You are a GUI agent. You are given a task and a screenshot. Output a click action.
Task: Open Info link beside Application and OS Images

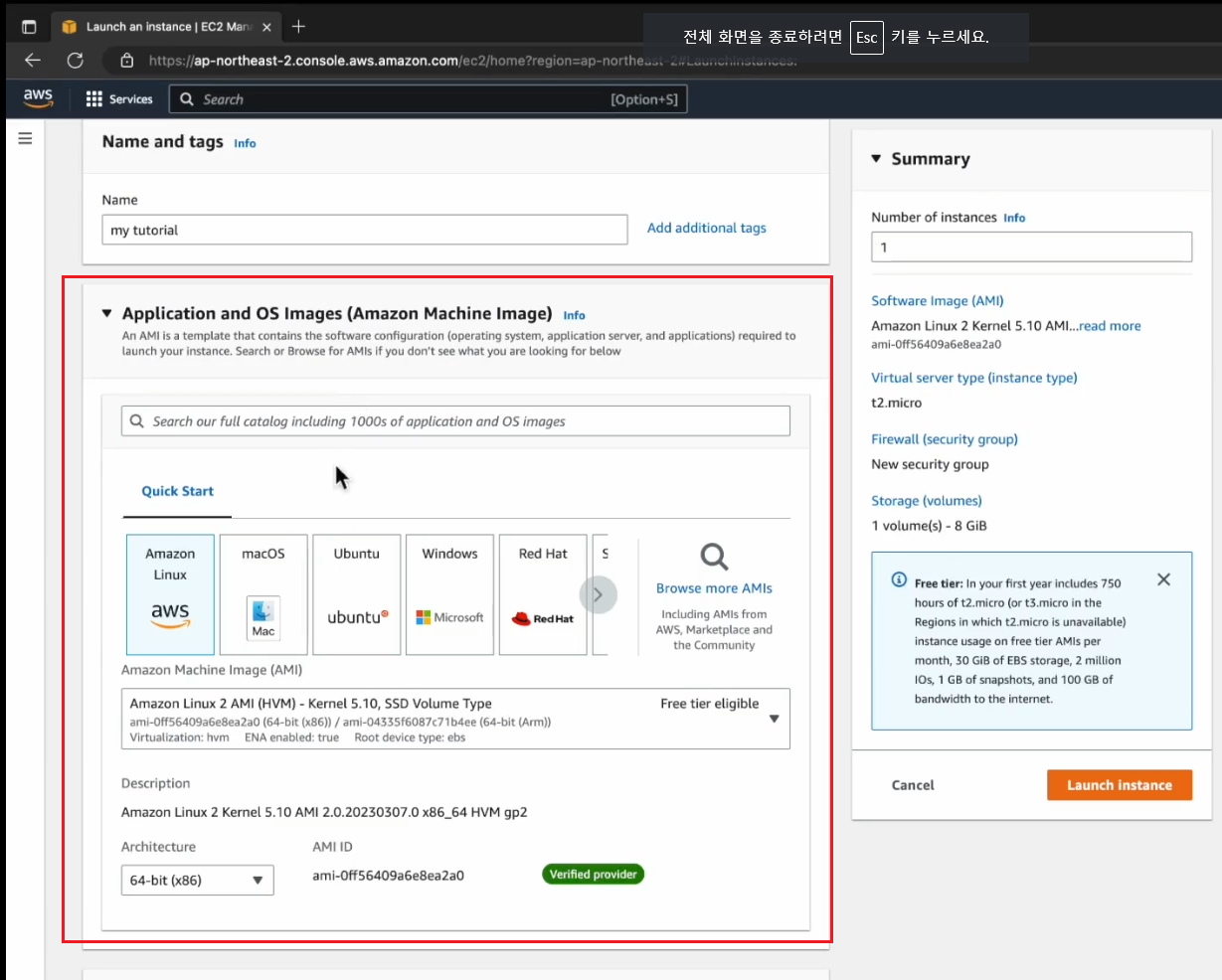tap(575, 315)
